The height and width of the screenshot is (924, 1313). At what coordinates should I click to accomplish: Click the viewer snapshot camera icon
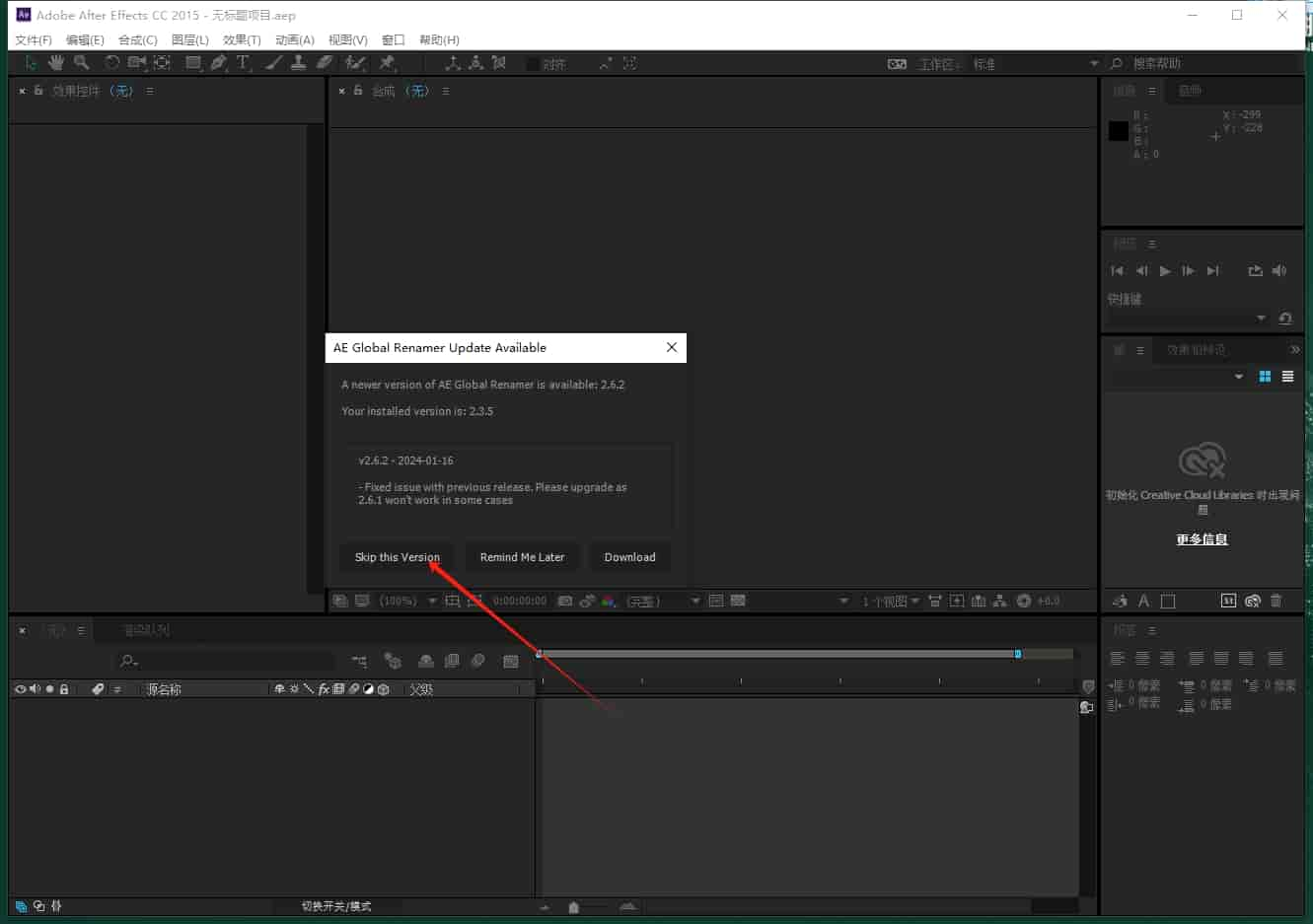pyautogui.click(x=565, y=601)
